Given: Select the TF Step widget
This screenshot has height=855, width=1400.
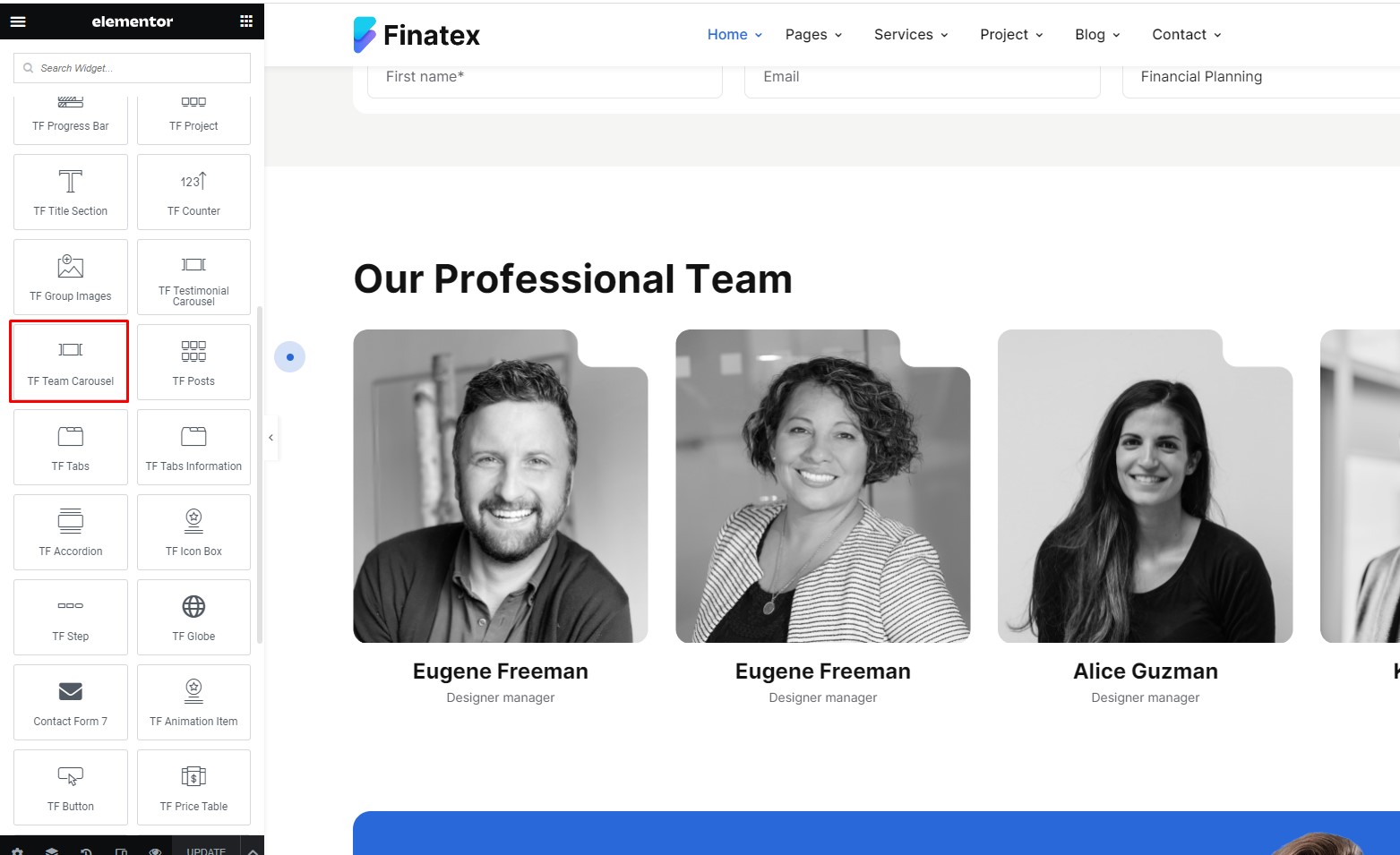Looking at the screenshot, I should coord(71,617).
